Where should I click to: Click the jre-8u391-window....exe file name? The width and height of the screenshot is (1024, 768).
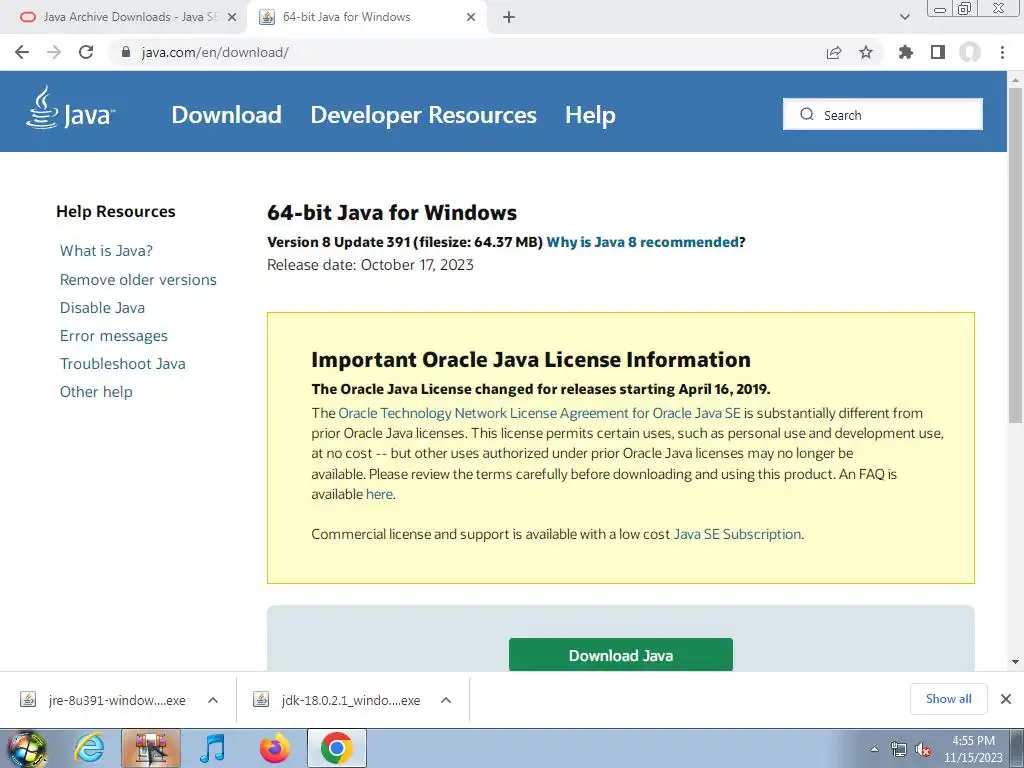117,700
